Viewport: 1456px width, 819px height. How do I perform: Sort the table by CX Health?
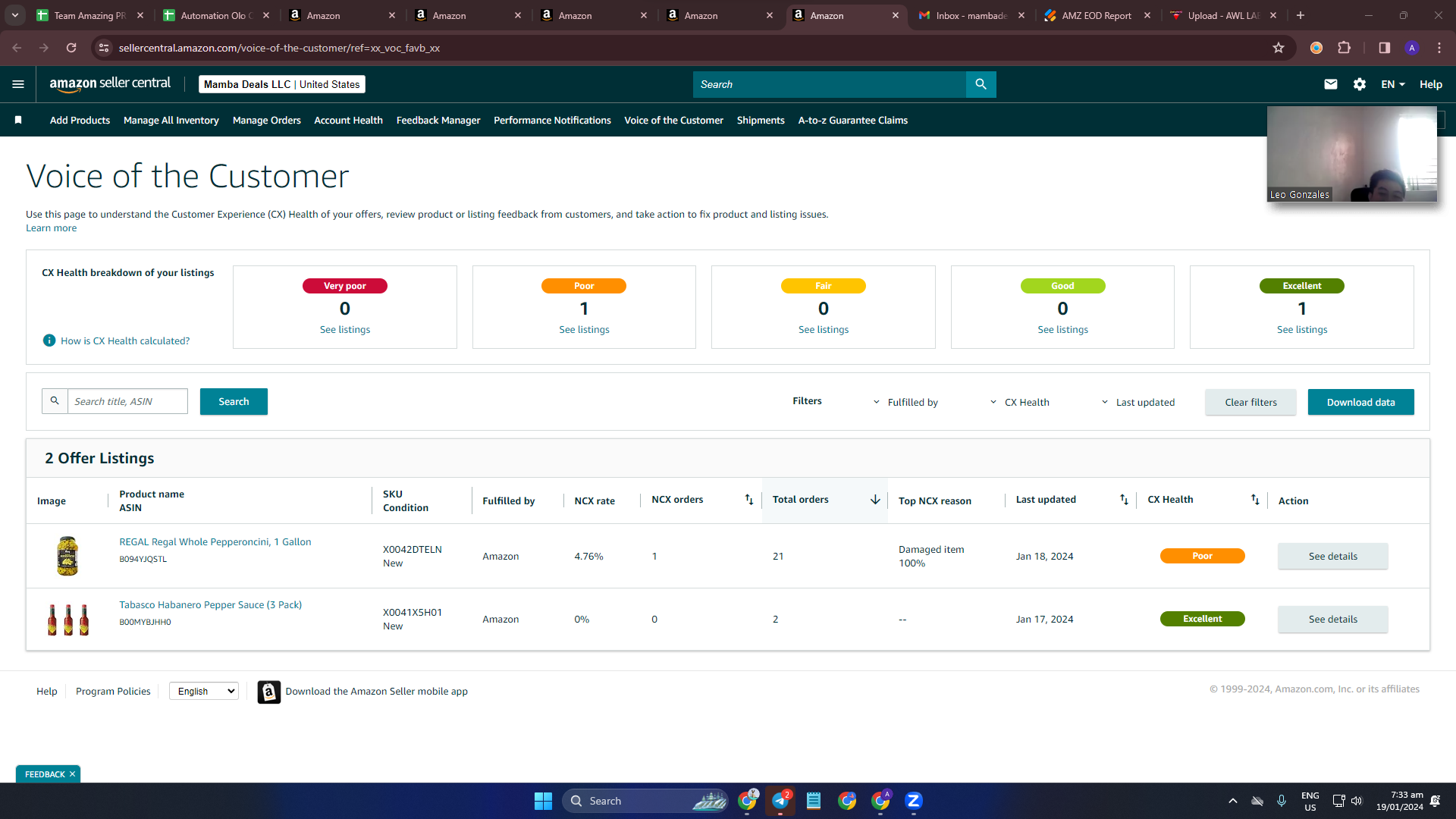click(x=1255, y=499)
